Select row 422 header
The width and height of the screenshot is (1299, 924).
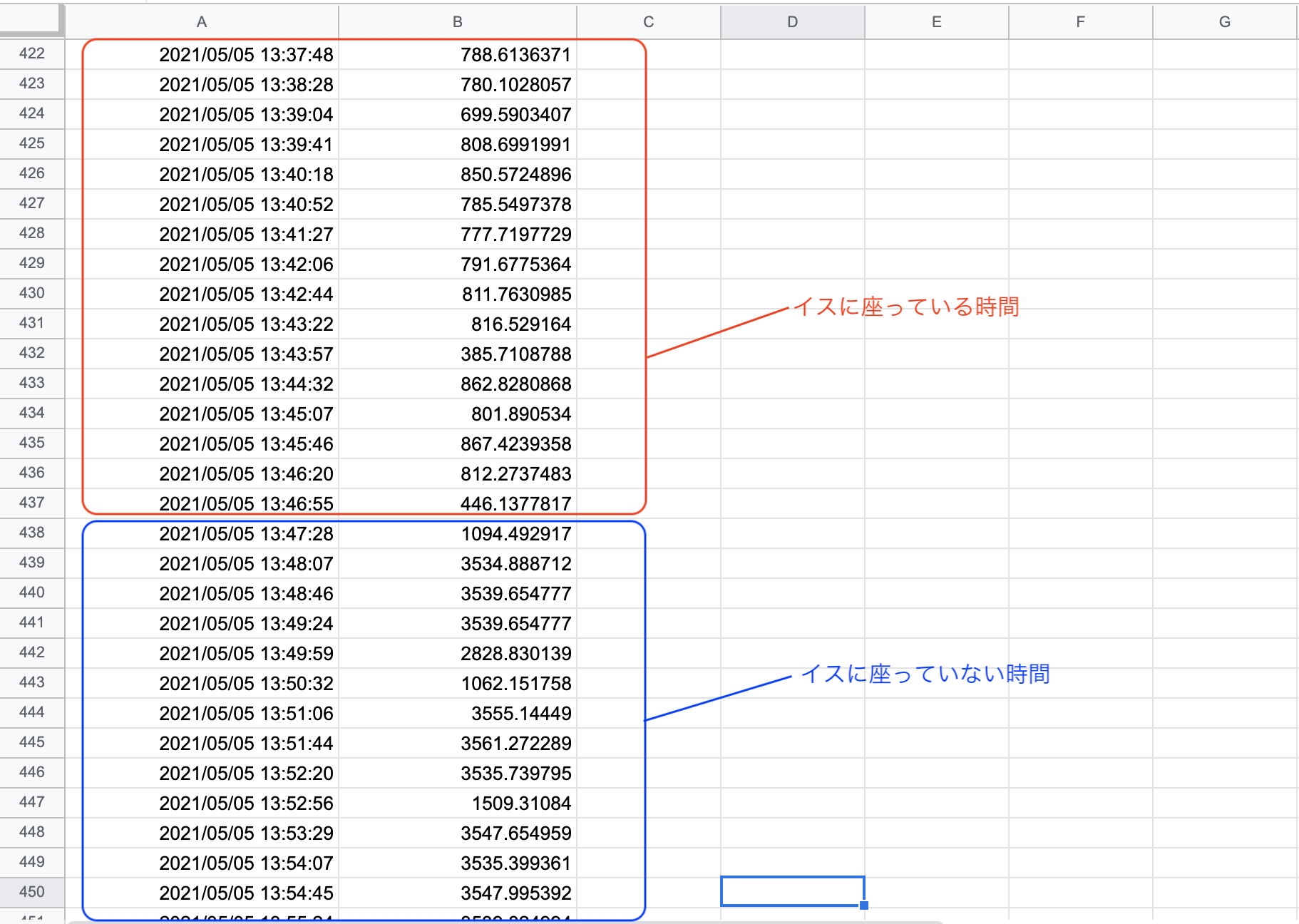[x=32, y=54]
